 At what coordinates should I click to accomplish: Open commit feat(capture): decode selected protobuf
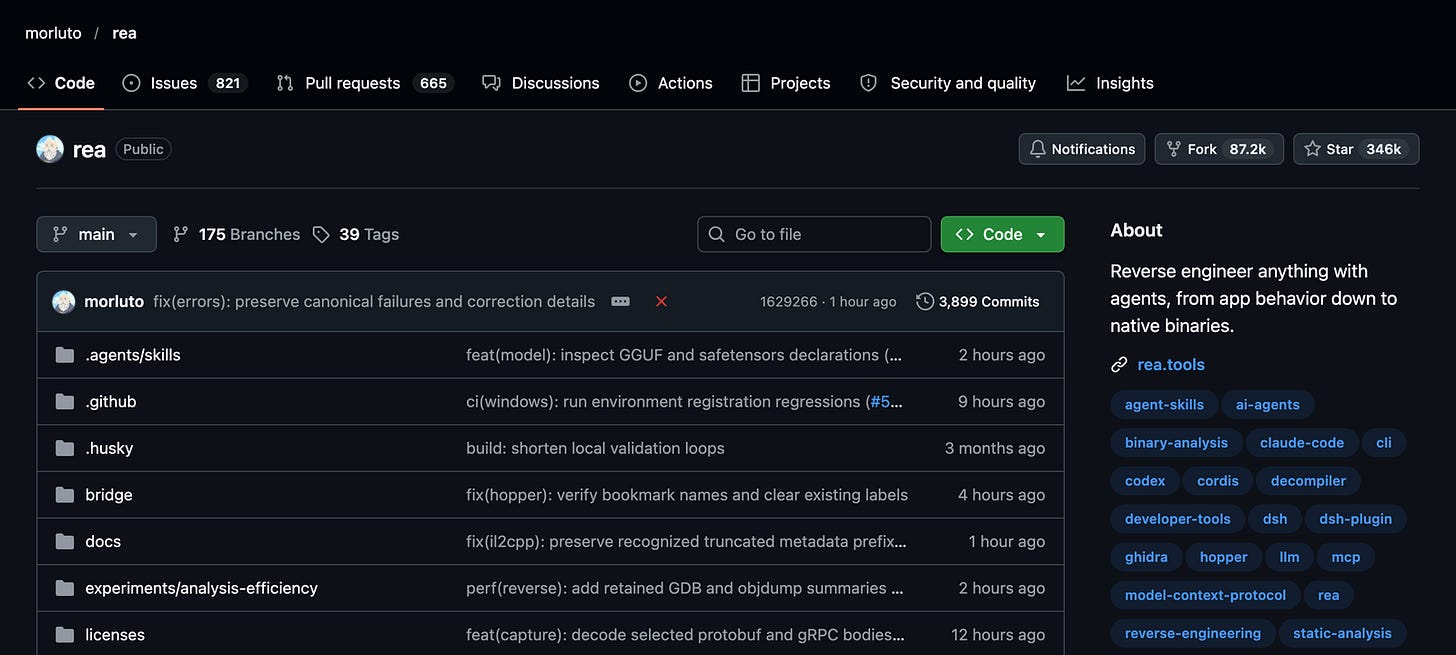click(x=685, y=635)
